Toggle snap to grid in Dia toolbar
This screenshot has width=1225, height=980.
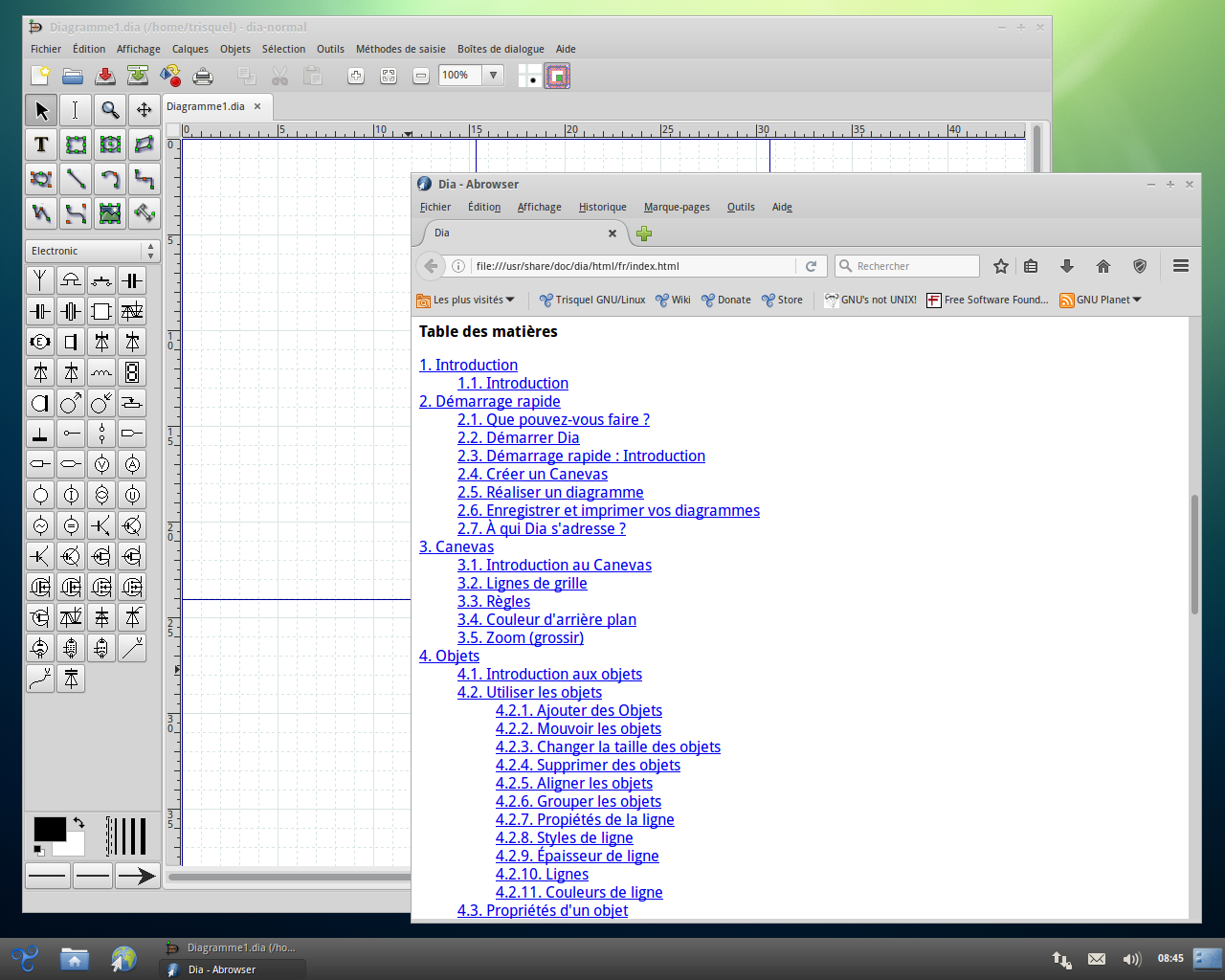click(529, 76)
